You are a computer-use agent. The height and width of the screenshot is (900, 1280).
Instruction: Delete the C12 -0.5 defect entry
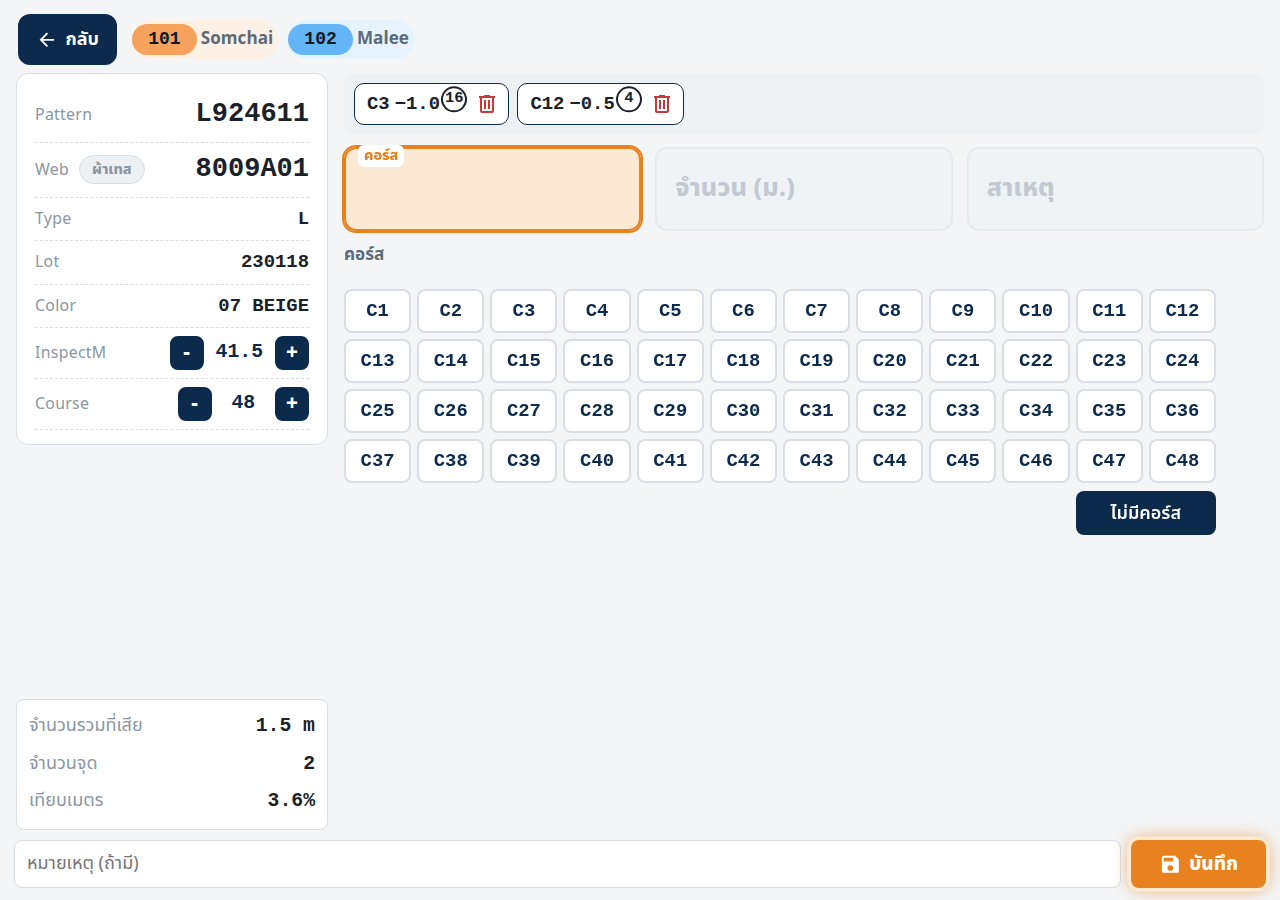(662, 104)
